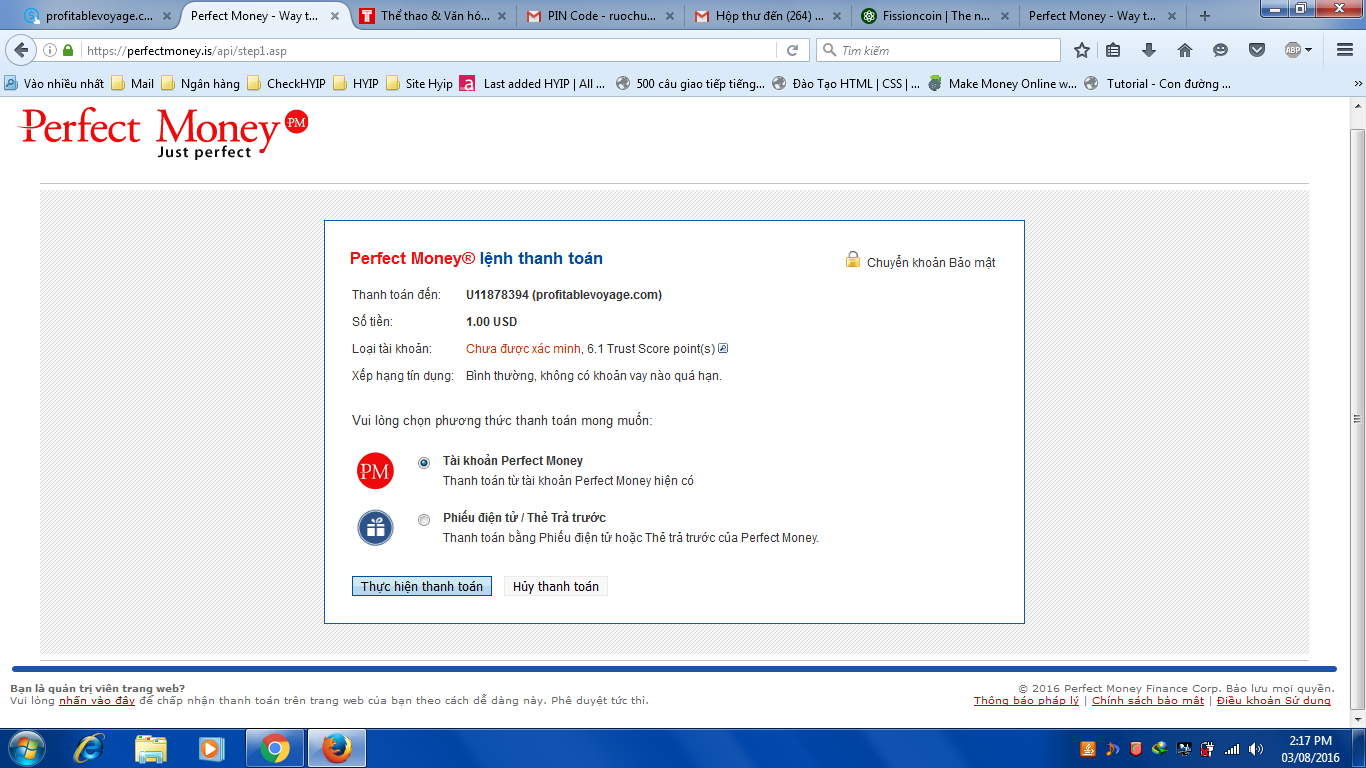Image resolution: width=1366 pixels, height=768 pixels.
Task: Show bookmarks list icon in toolbar
Action: [x=1114, y=50]
